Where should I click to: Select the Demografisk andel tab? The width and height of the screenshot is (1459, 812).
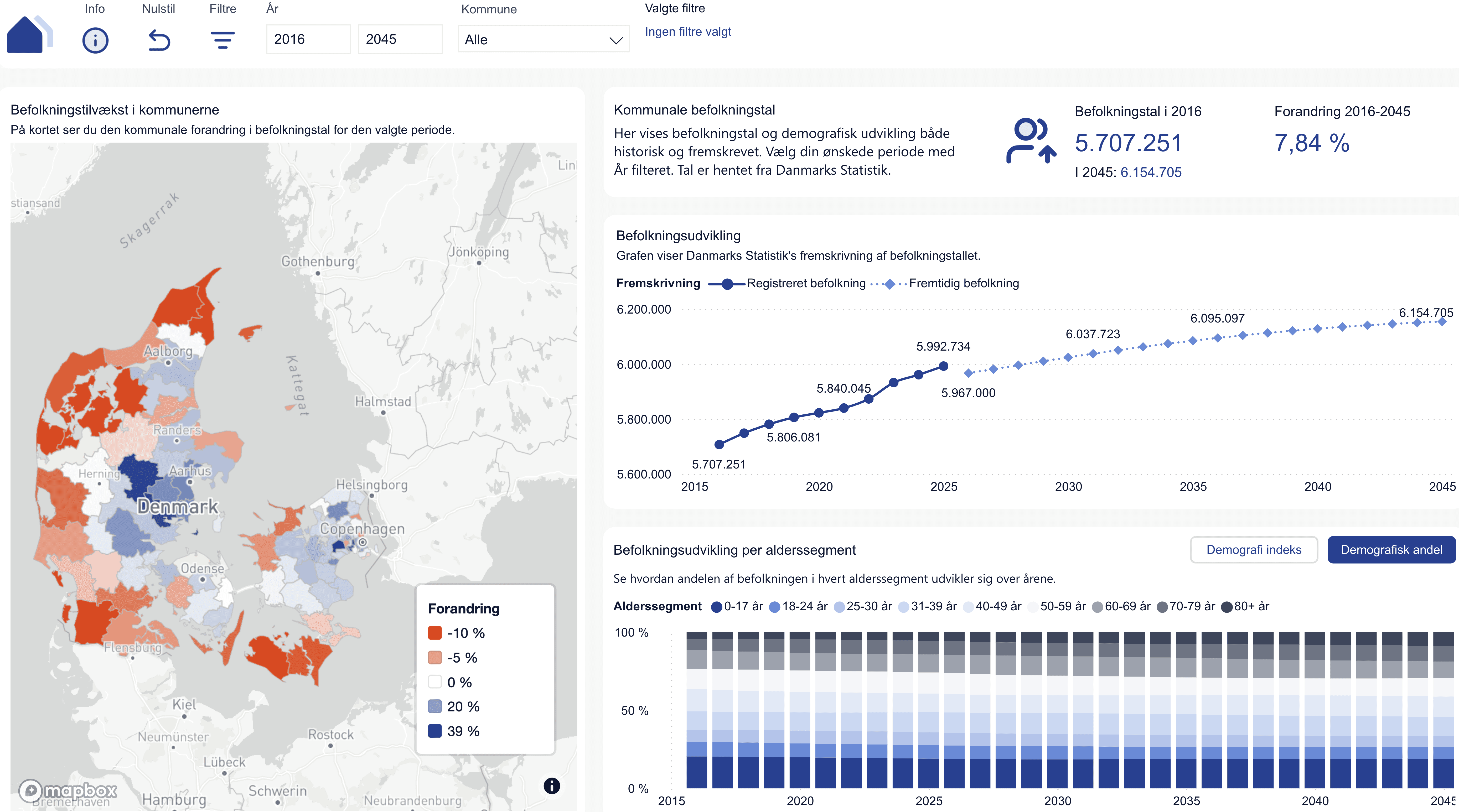(1391, 549)
